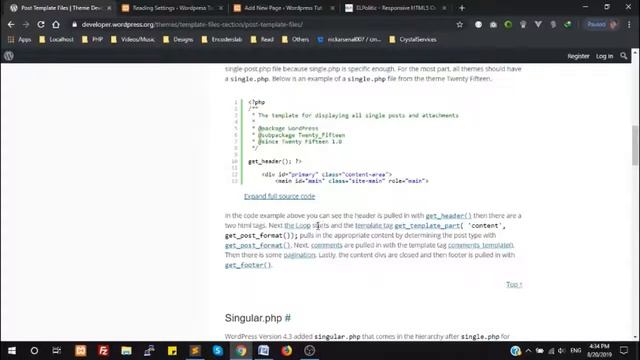Reload the page with the refresh icon
Screen dimensions: 640x360
click(41, 24)
